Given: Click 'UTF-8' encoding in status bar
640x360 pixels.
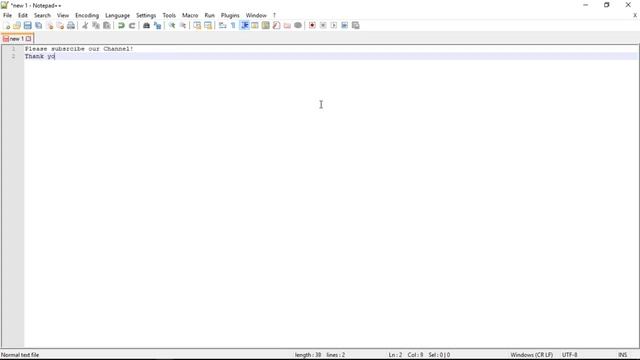Looking at the screenshot, I should (569, 355).
